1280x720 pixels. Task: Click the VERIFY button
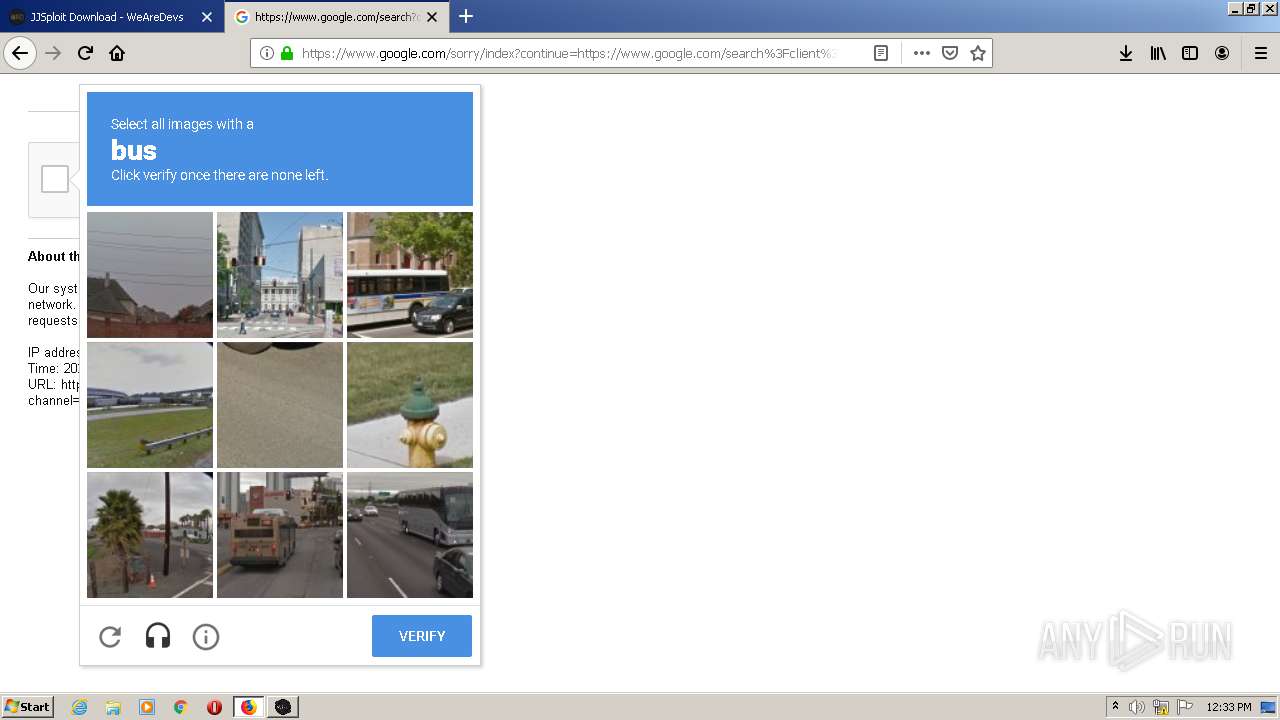pyautogui.click(x=422, y=636)
